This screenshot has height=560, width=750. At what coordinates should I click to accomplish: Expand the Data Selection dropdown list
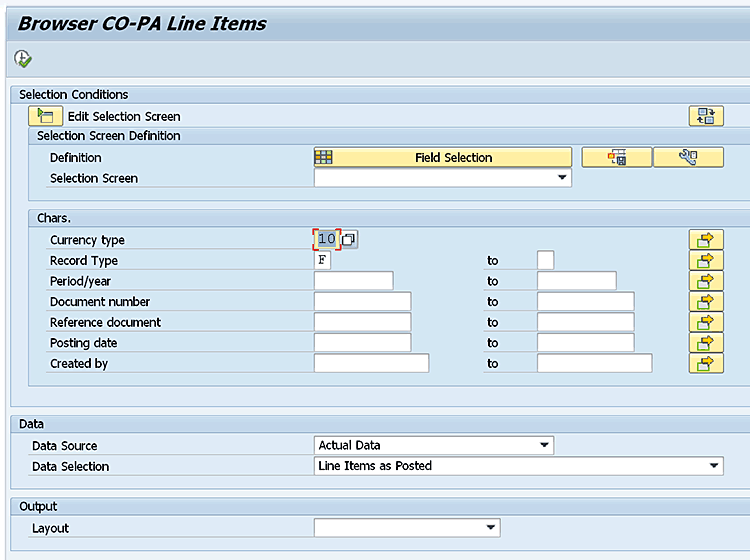click(x=713, y=466)
